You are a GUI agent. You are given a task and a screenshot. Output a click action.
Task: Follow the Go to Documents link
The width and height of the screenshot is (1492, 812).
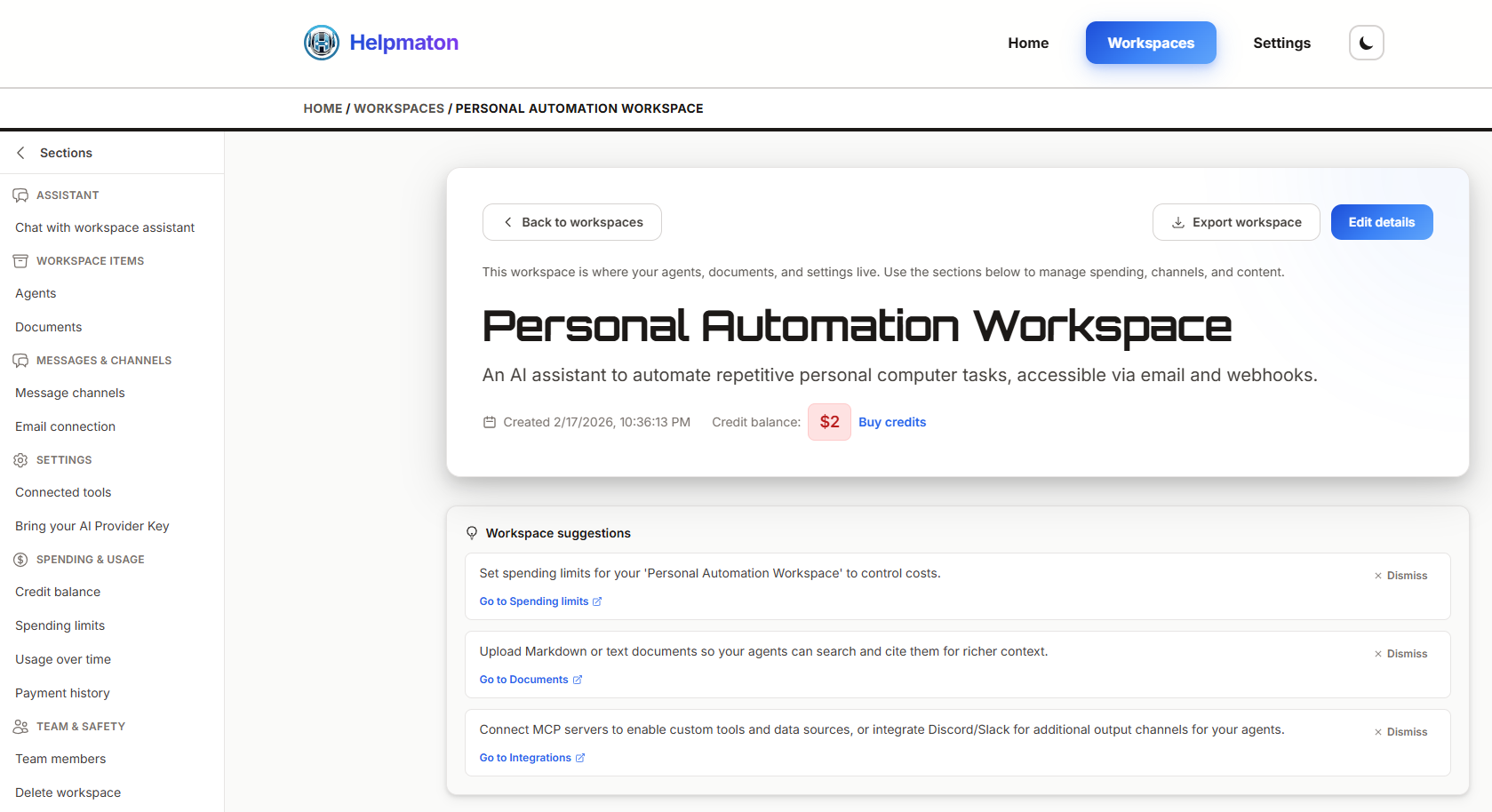524,679
